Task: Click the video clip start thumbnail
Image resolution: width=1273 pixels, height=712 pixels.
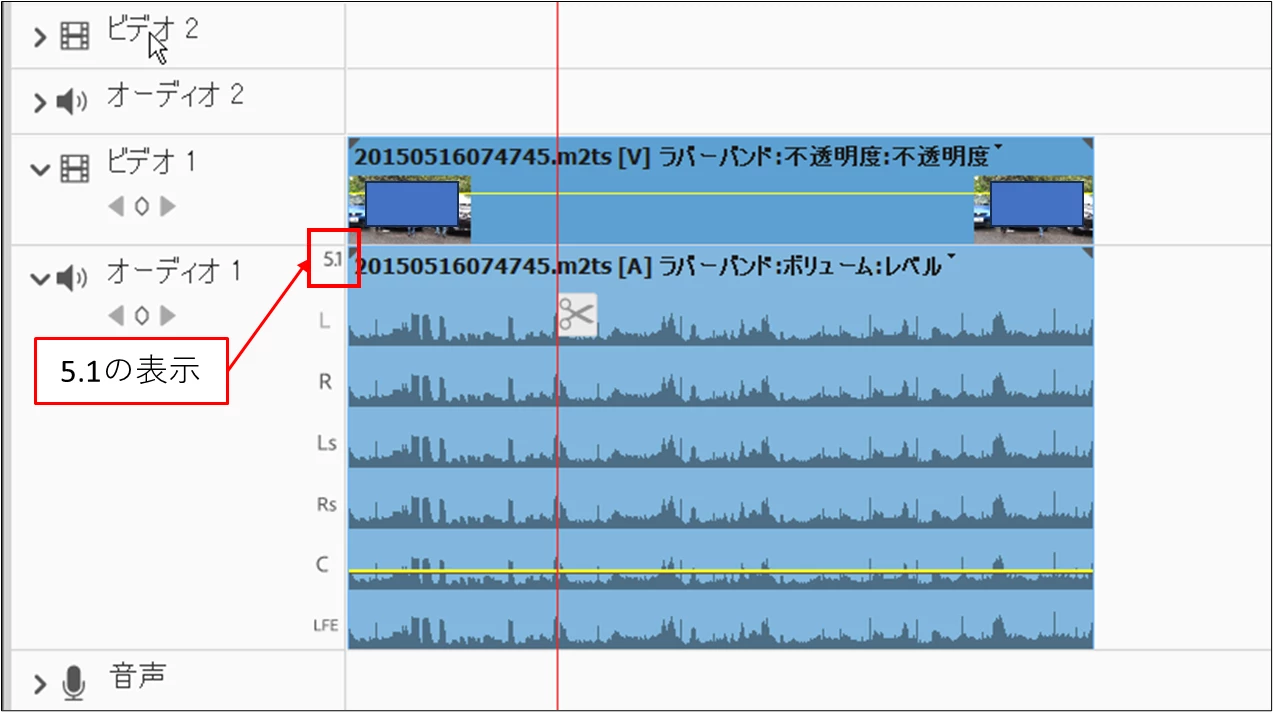Action: coord(410,209)
